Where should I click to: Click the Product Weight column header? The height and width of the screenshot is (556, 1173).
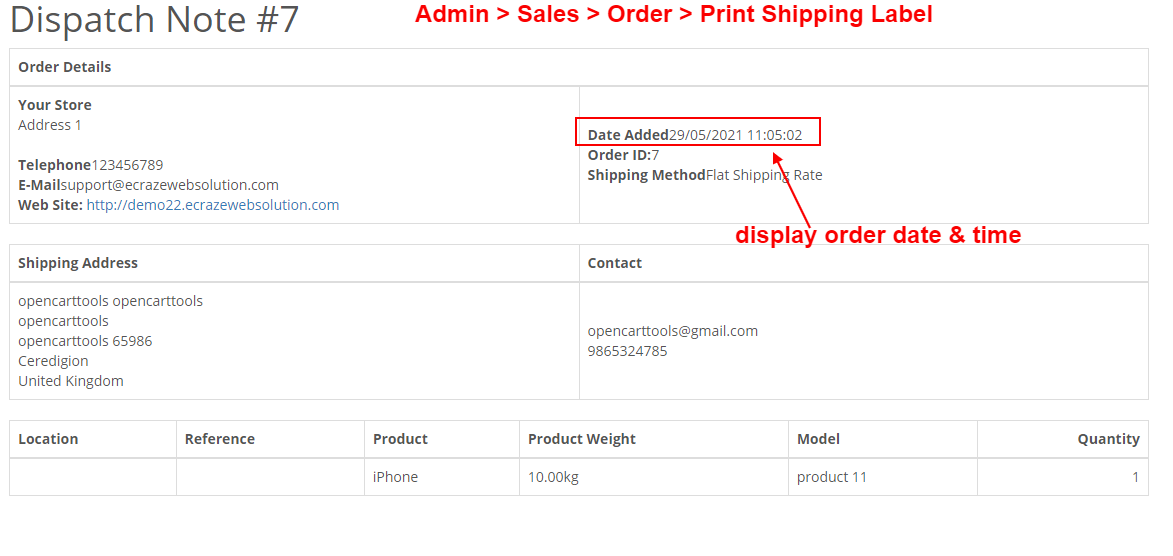pyautogui.click(x=654, y=439)
